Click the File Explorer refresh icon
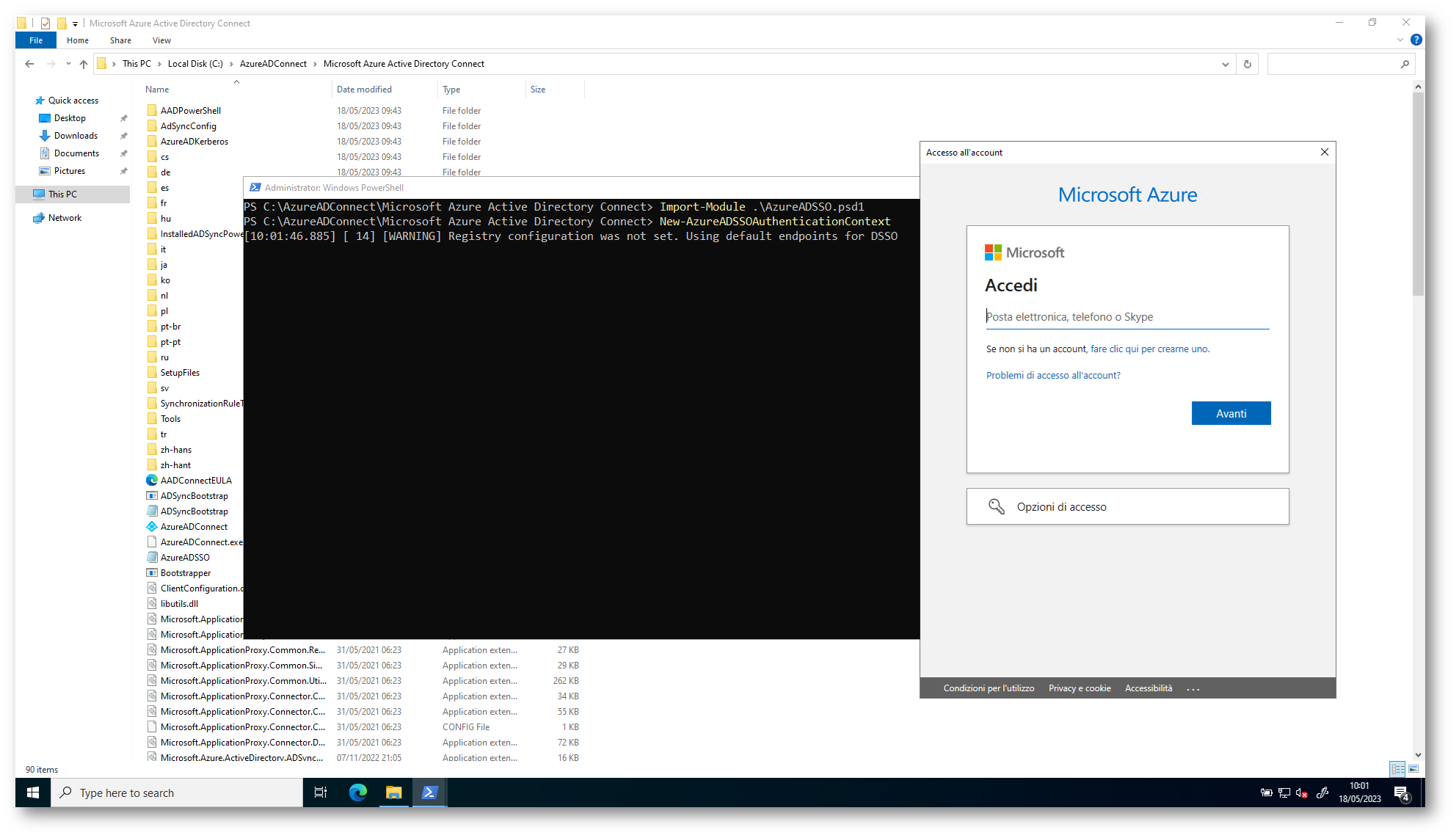 click(1247, 64)
